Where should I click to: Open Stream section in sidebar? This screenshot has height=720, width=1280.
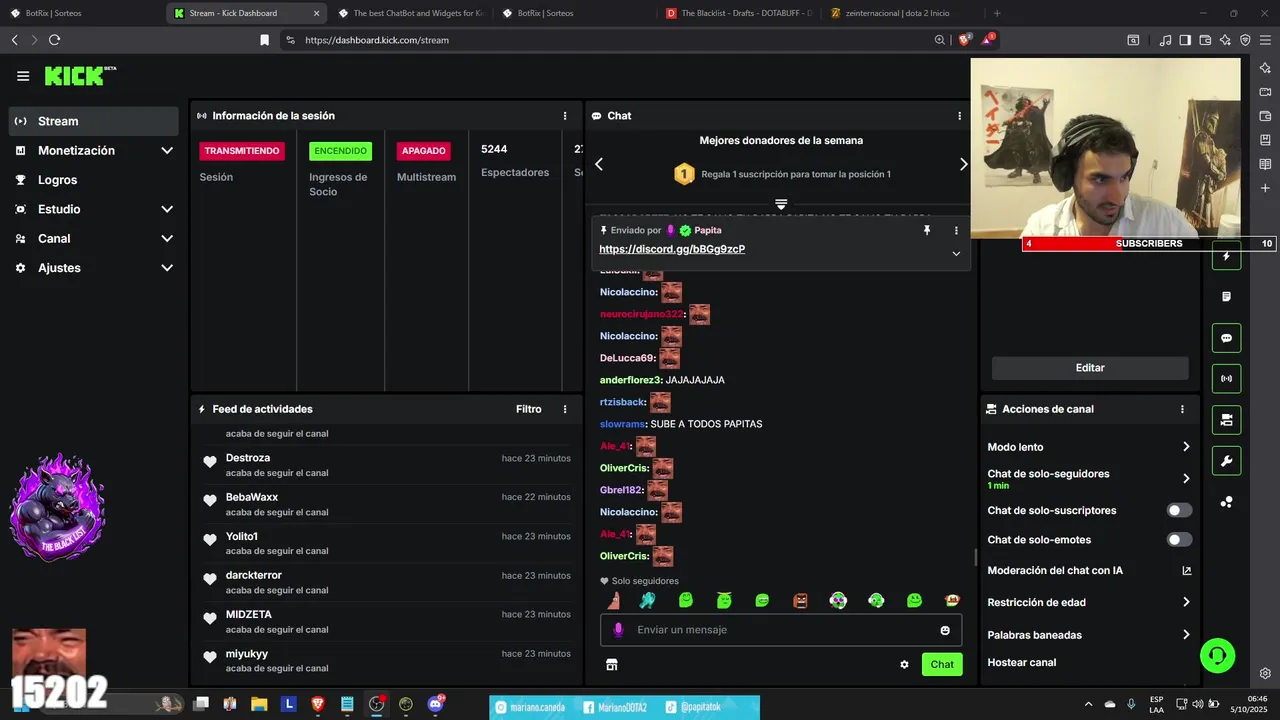click(94, 121)
